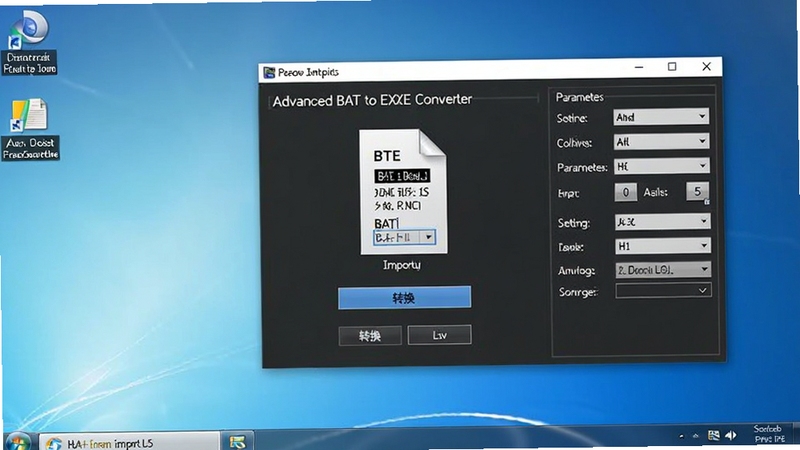800x450 pixels.
Task: Click the small 转换 button beside Lsv
Action: pos(370,336)
